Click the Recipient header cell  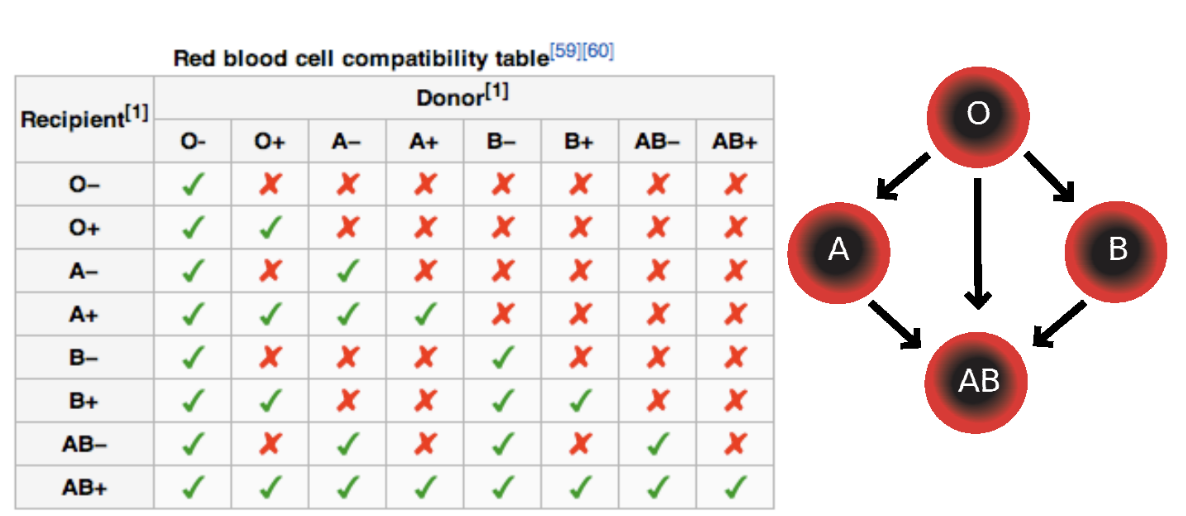(85, 119)
